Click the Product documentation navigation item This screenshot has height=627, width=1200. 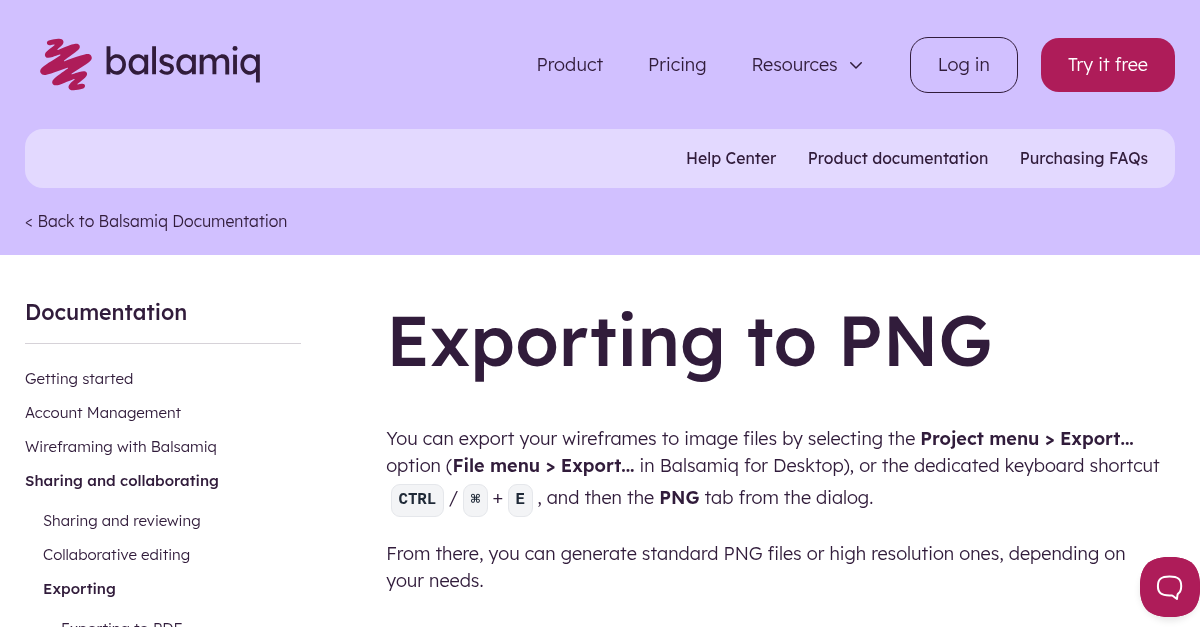tap(898, 158)
